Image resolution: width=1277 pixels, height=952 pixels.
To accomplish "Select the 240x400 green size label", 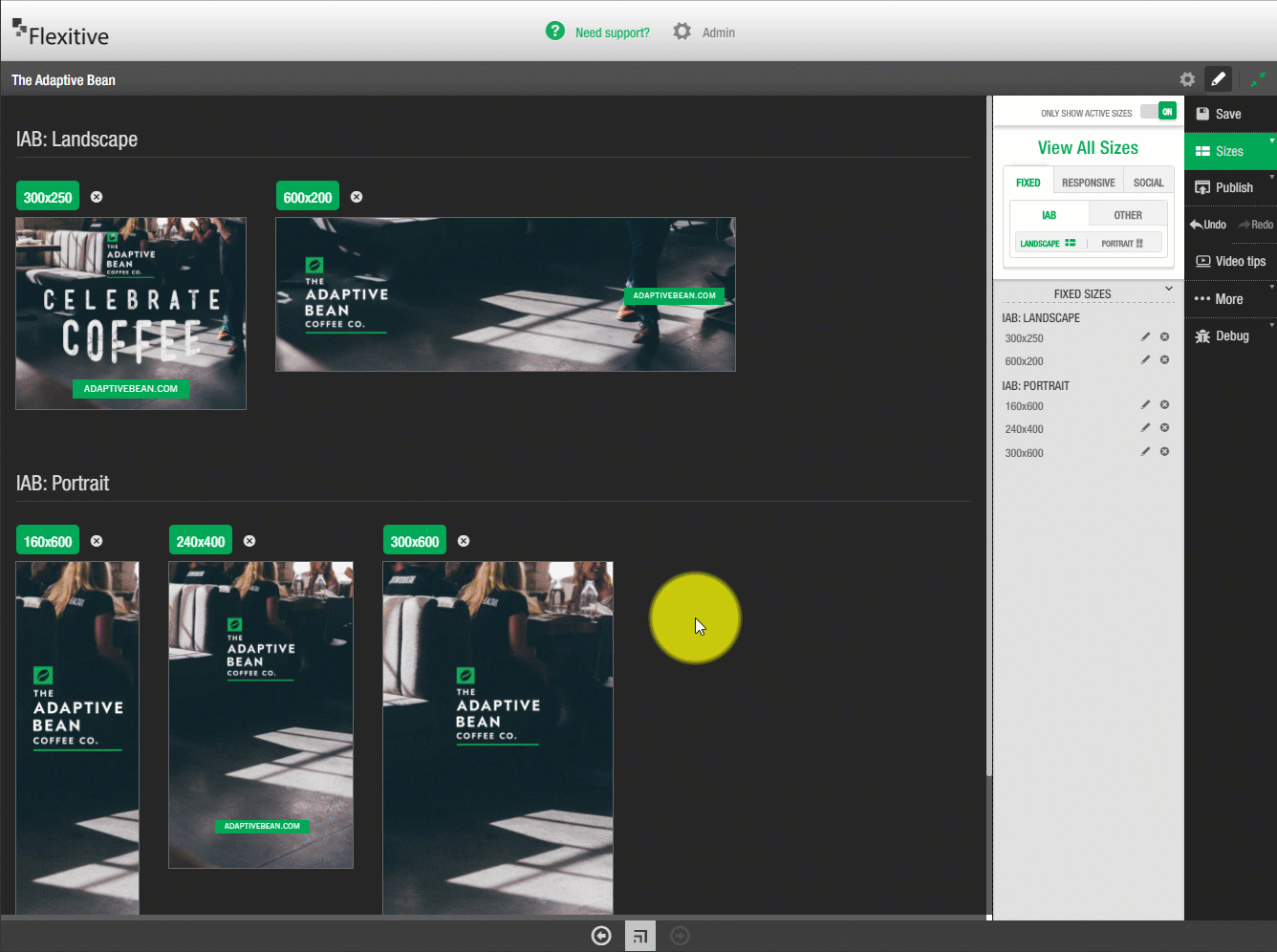I will coord(201,541).
